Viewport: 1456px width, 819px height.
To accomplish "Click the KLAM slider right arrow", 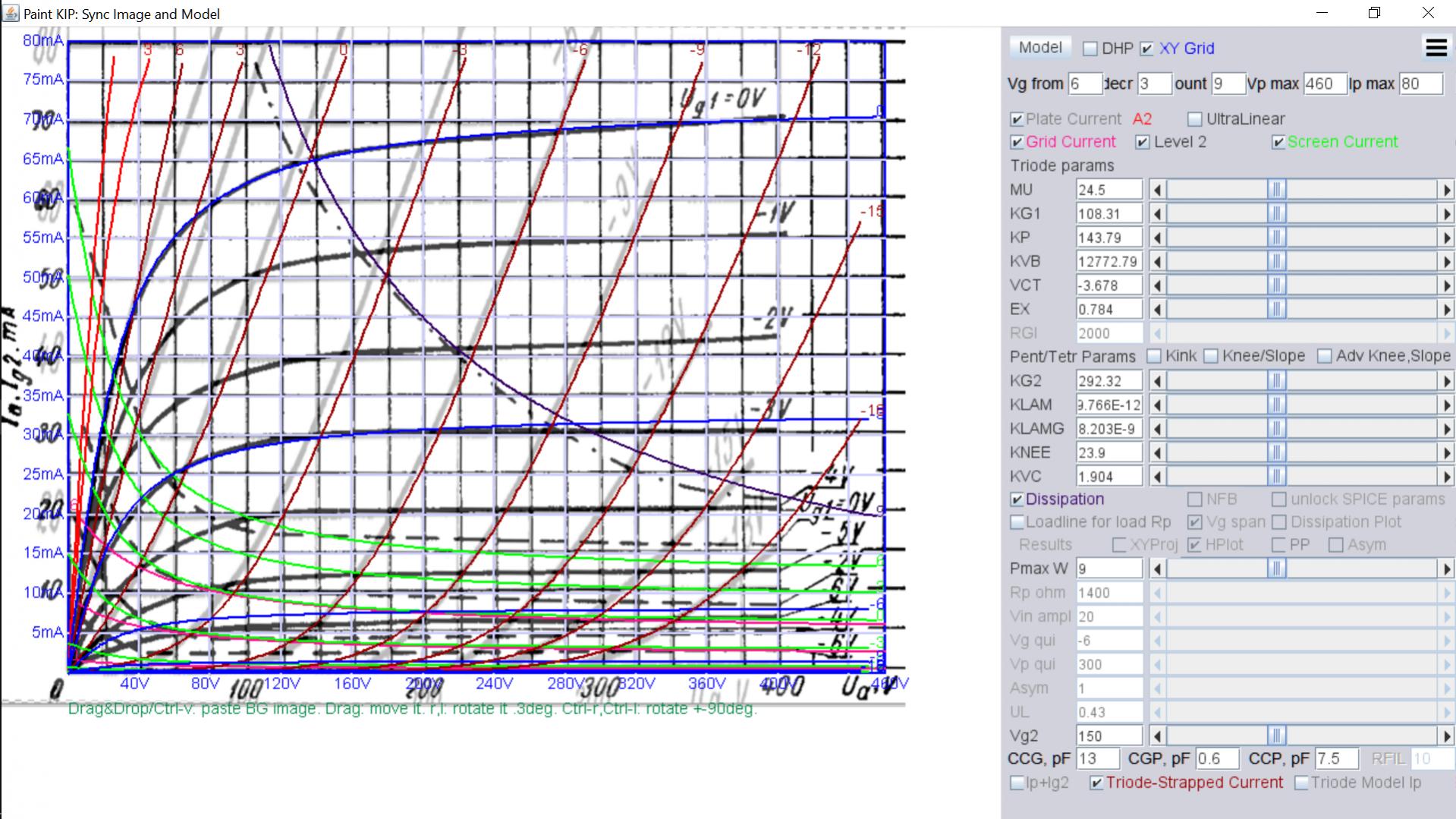I will (1446, 405).
